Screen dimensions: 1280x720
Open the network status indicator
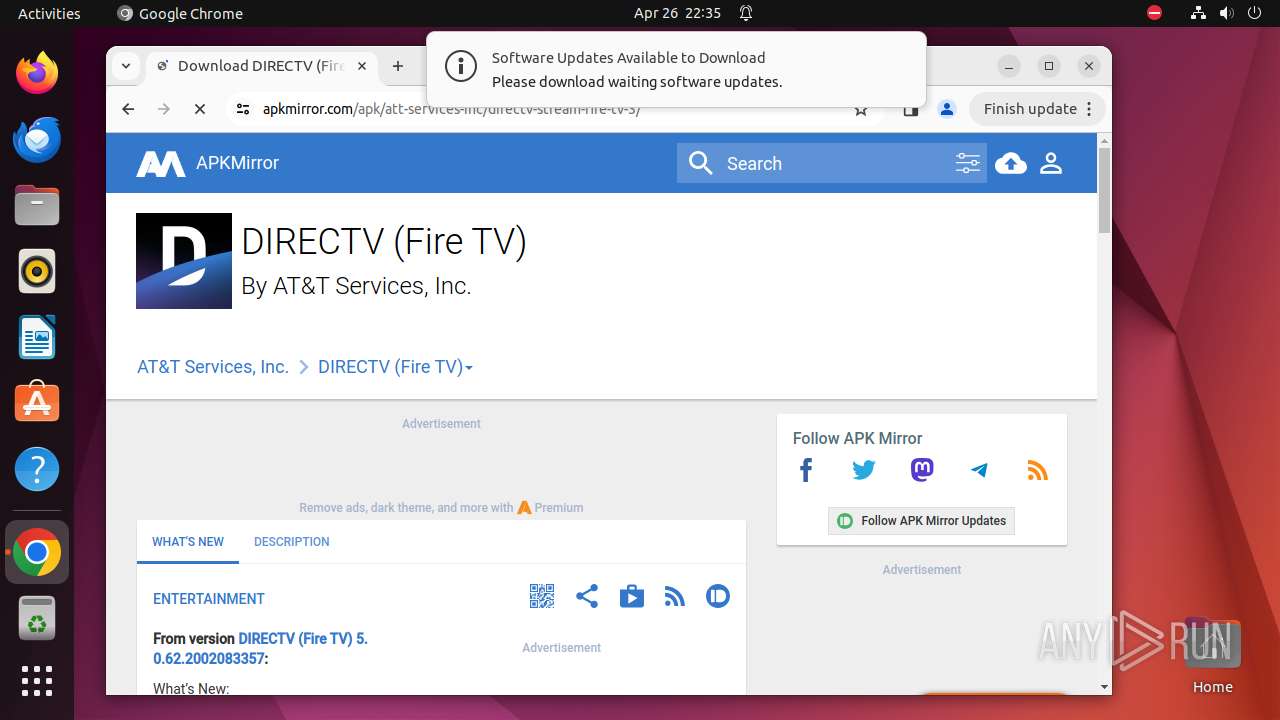coord(1198,13)
